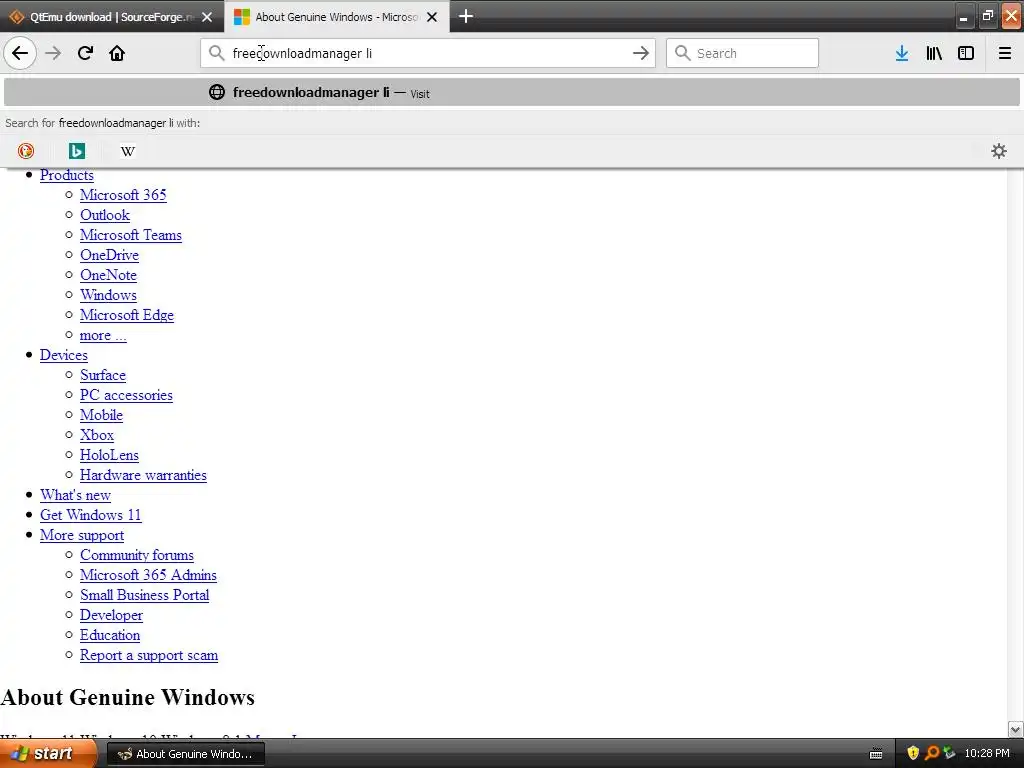
Task: Open the downloads panel
Action: click(x=902, y=53)
